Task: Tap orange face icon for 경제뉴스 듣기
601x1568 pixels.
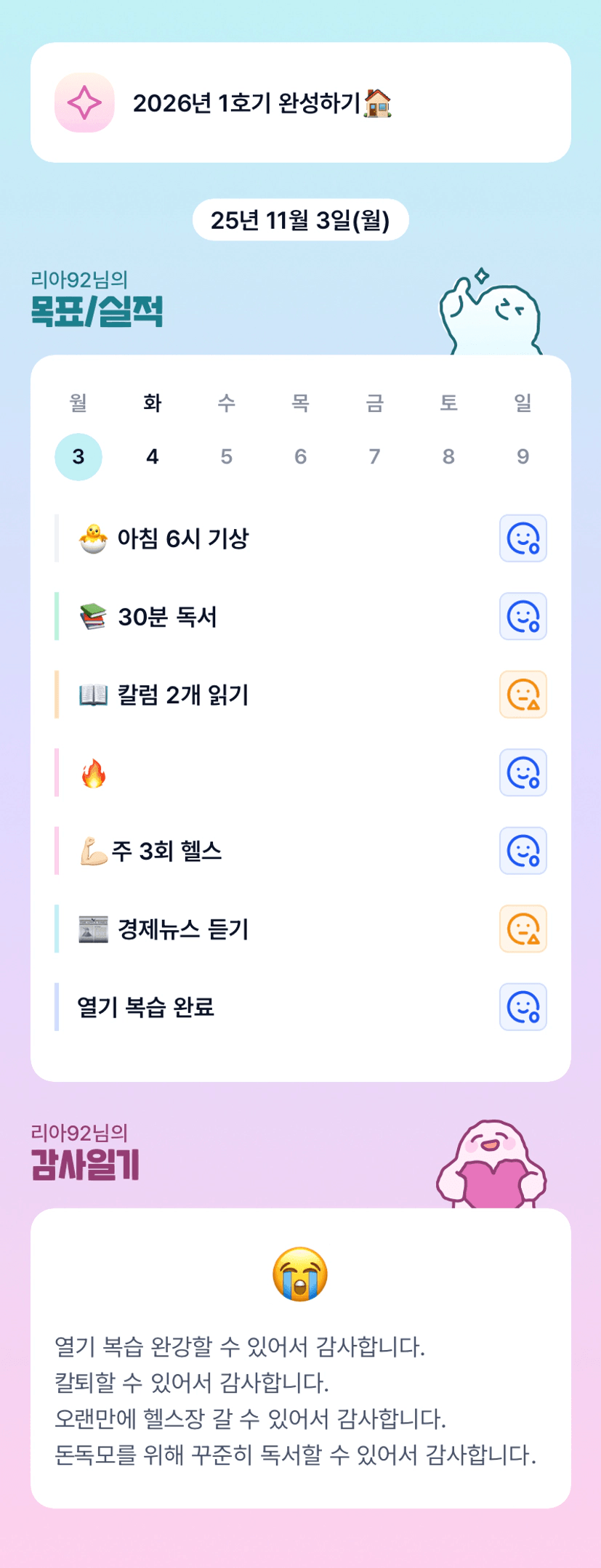Action: [523, 929]
